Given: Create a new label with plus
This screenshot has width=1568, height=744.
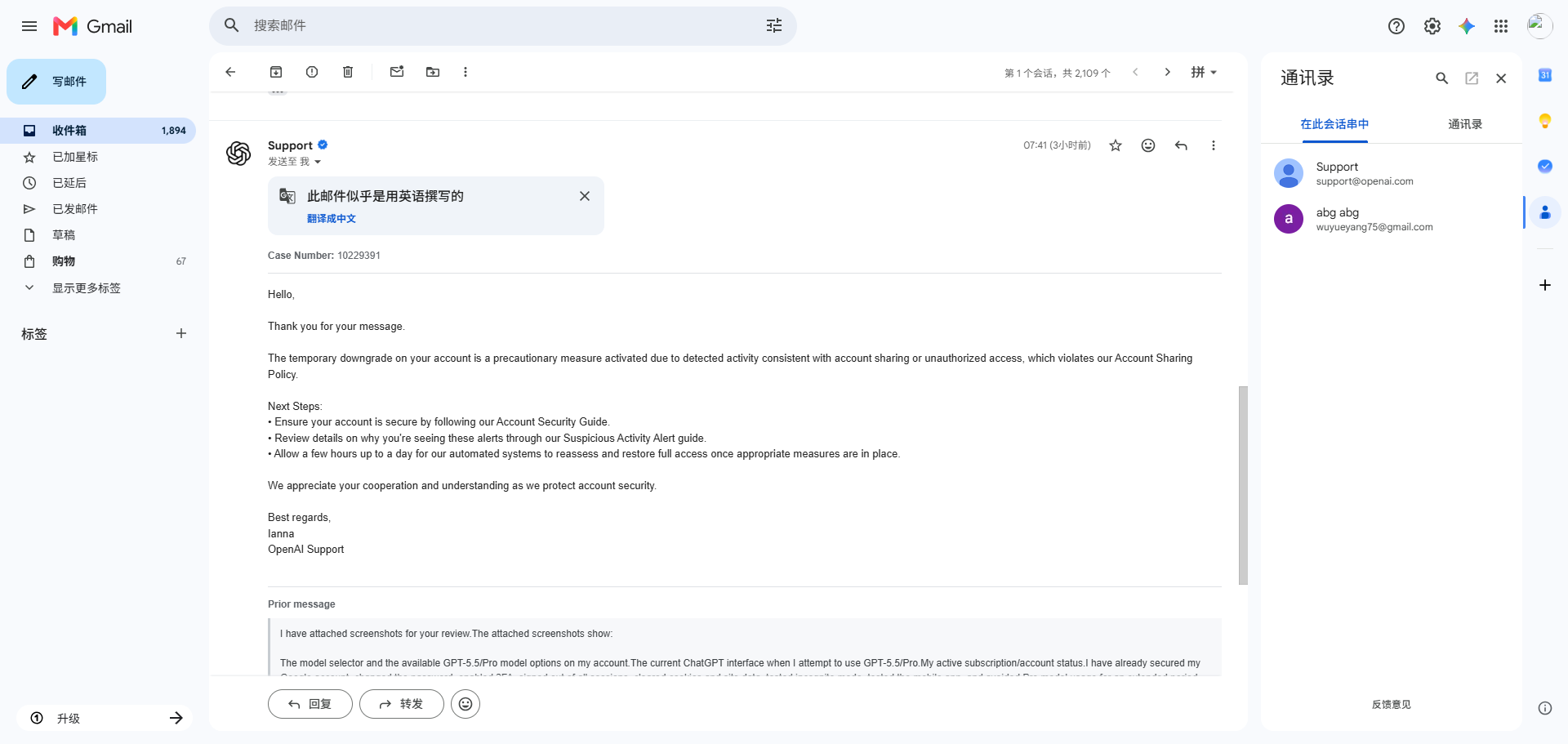Looking at the screenshot, I should (x=181, y=333).
